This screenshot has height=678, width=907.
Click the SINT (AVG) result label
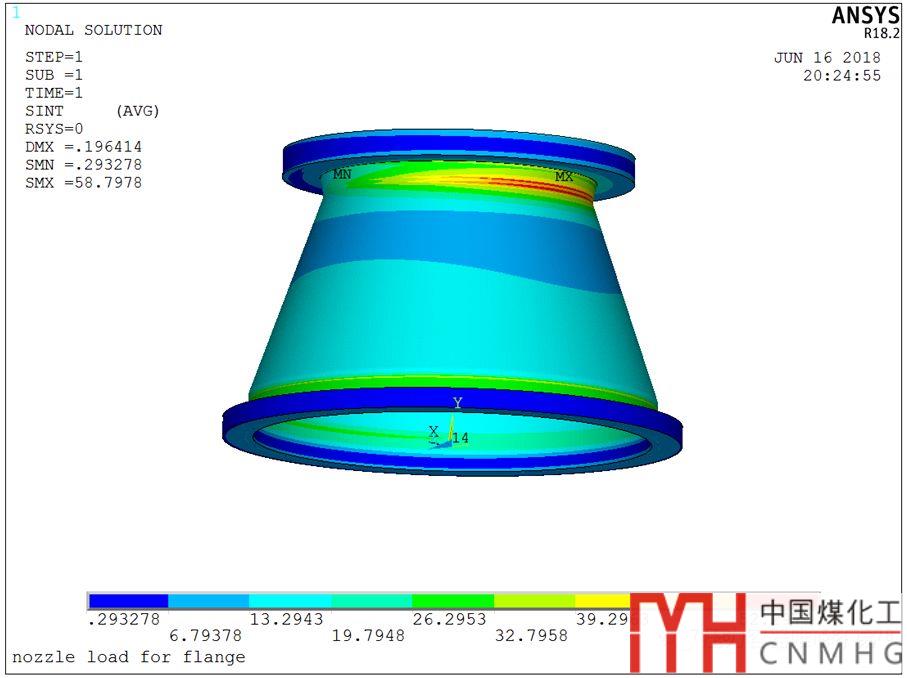(x=92, y=111)
